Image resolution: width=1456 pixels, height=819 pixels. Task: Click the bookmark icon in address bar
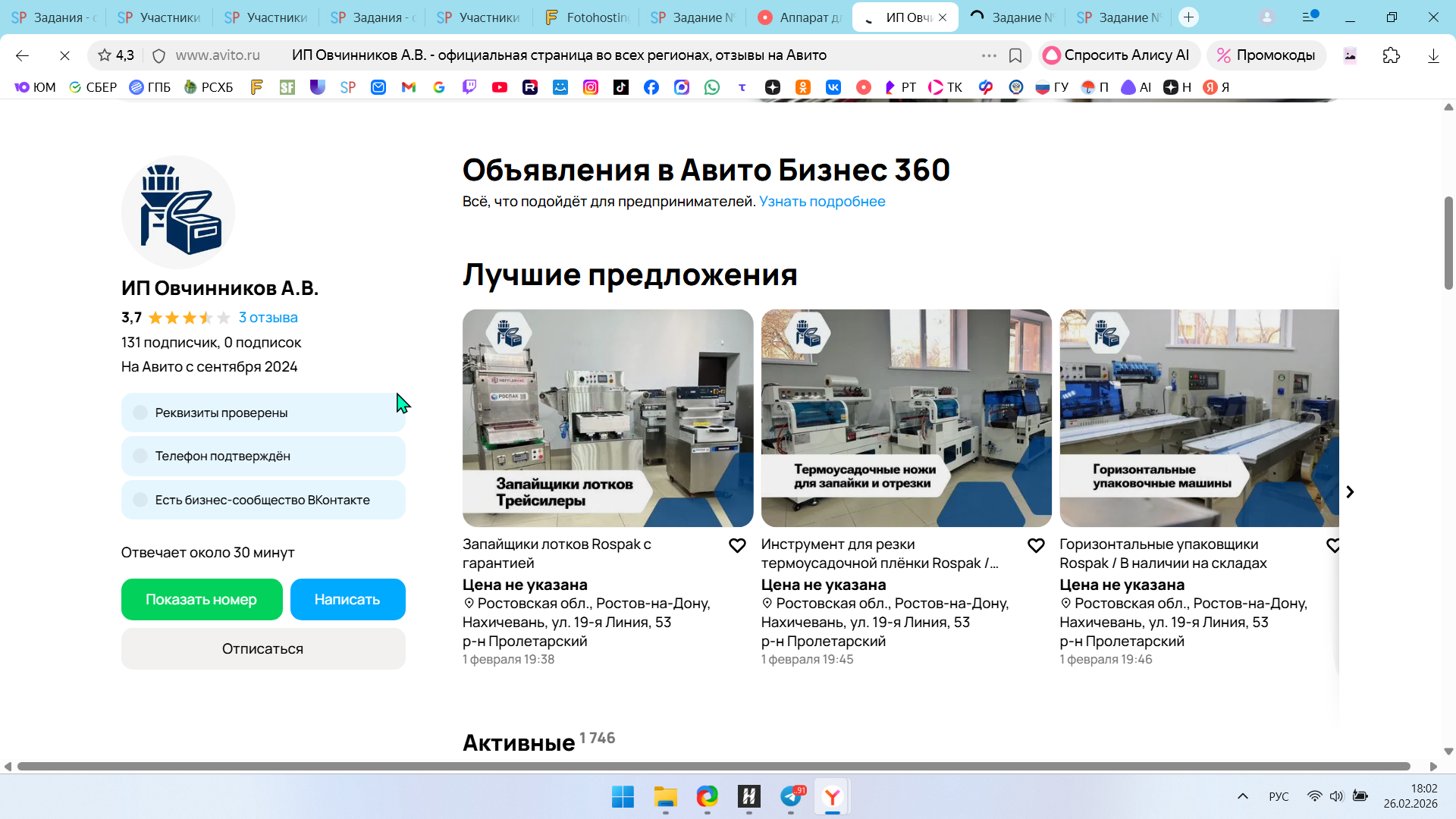[1015, 55]
